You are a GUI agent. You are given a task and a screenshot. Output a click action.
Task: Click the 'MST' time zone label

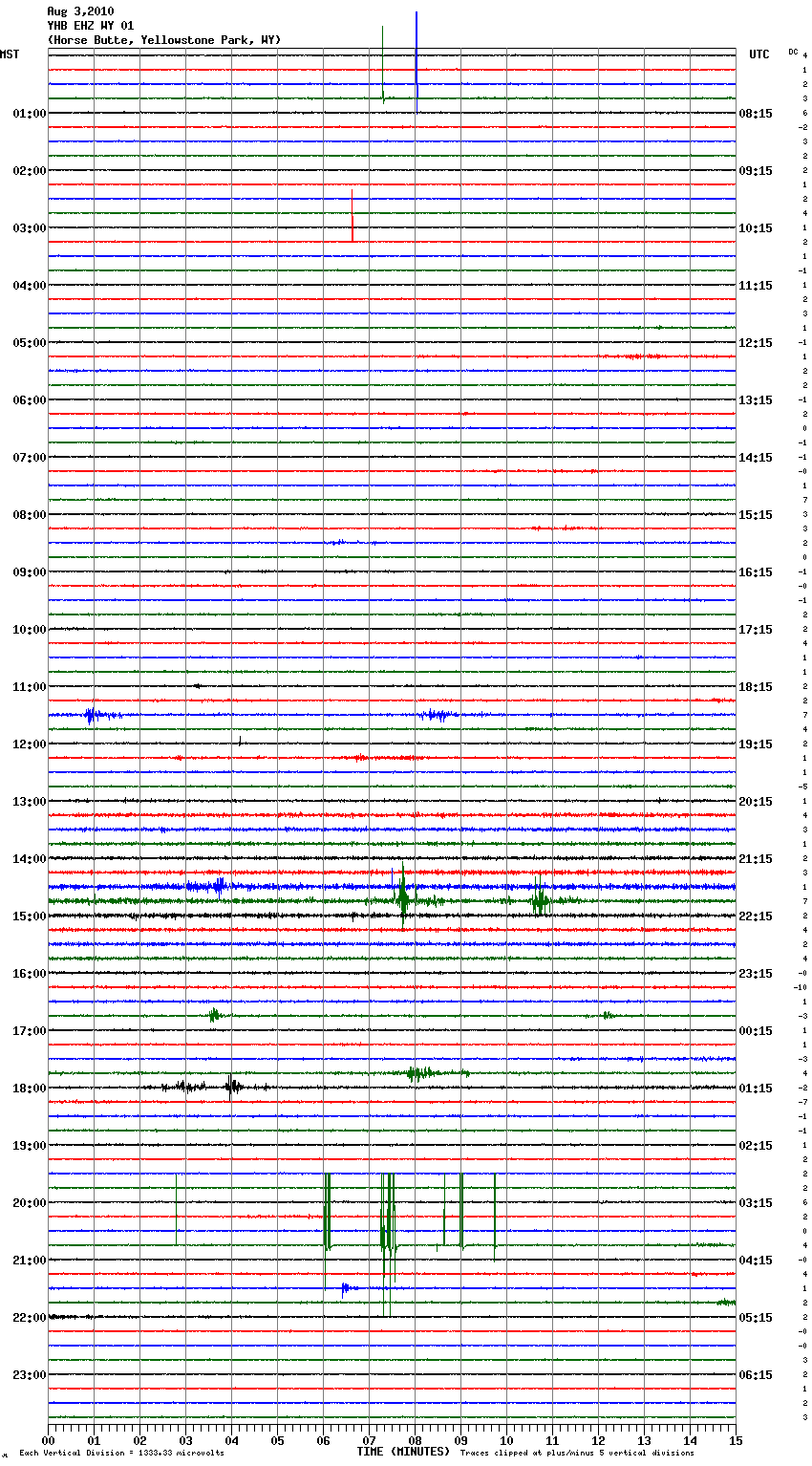pos(10,54)
